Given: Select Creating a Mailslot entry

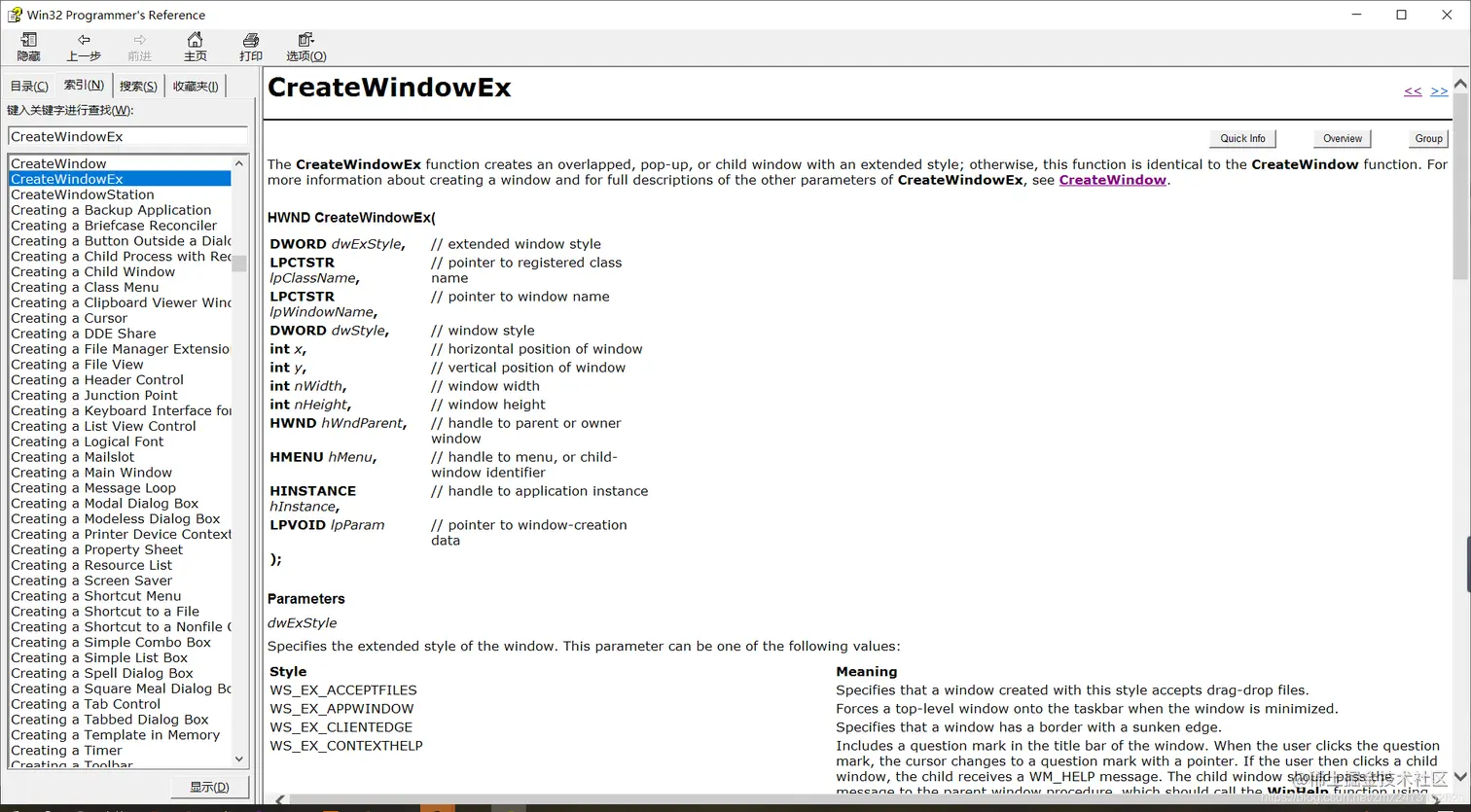Looking at the screenshot, I should point(120,457).
